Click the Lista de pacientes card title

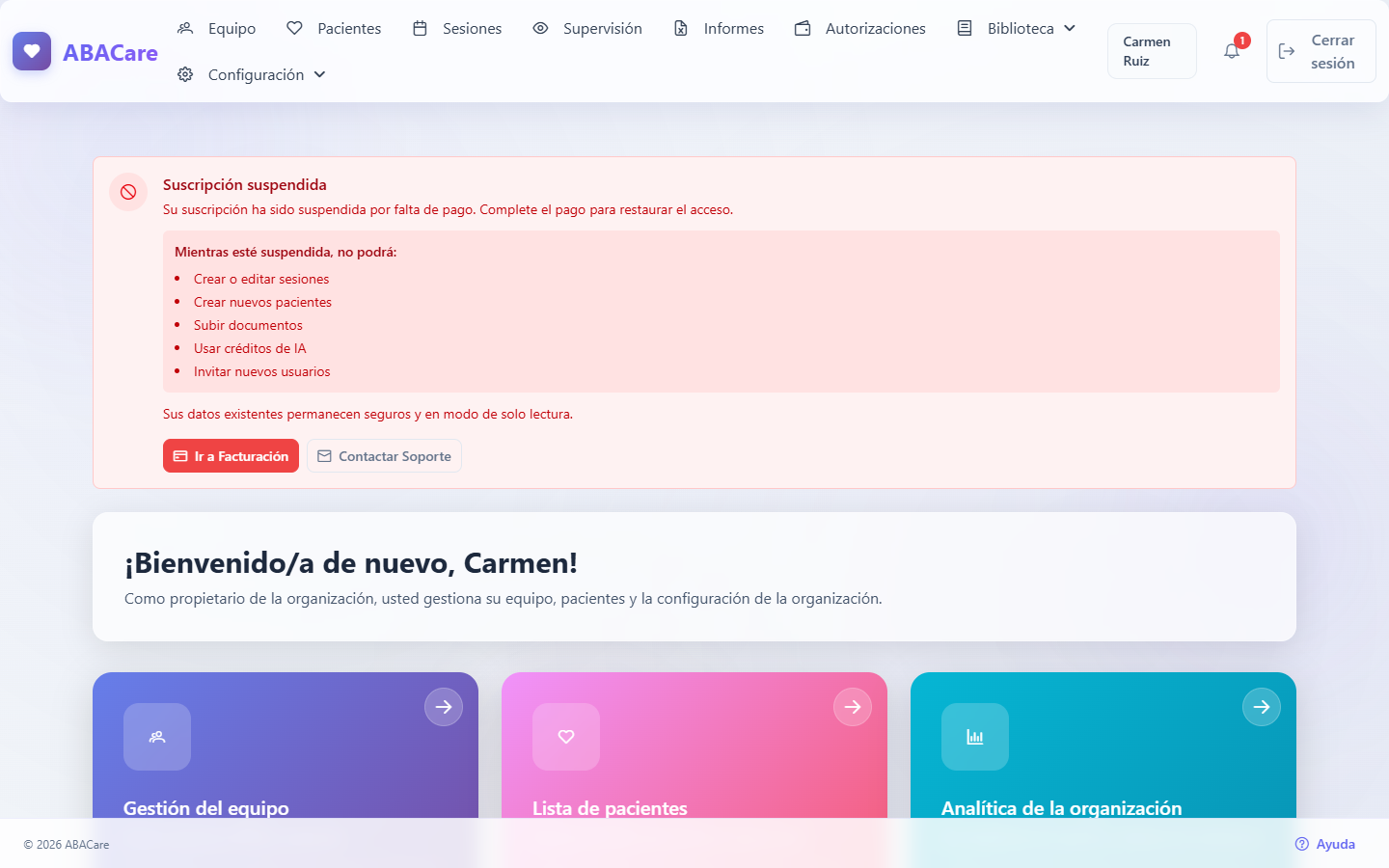pyautogui.click(x=610, y=808)
